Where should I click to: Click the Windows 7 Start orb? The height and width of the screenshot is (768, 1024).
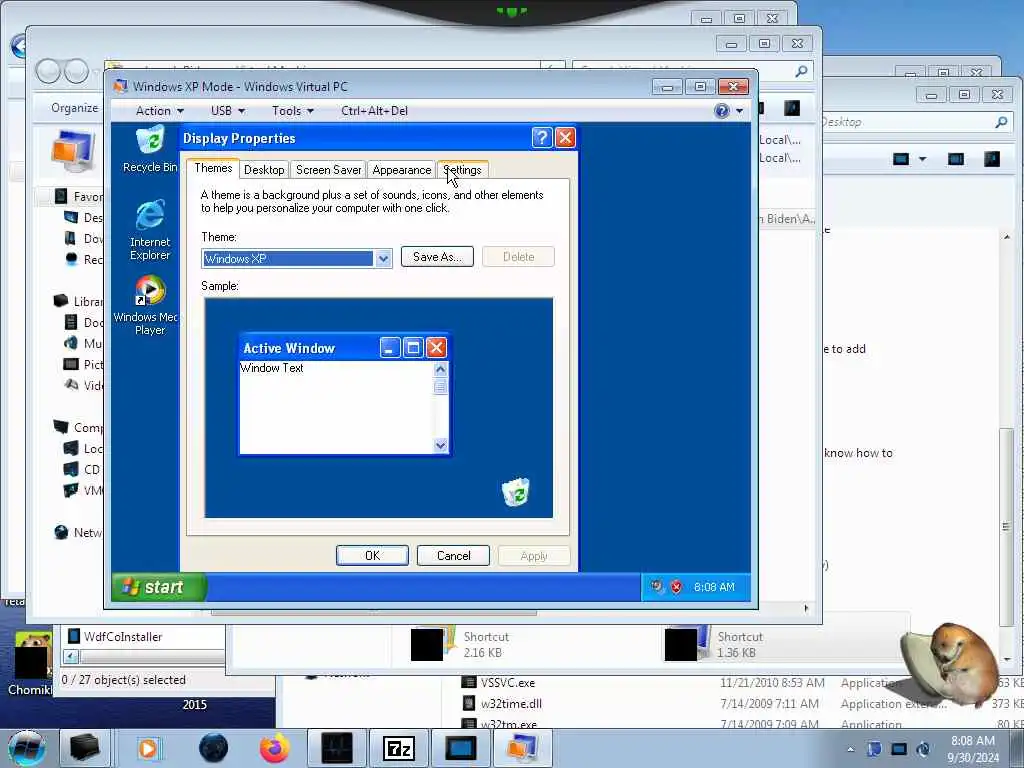(27, 748)
